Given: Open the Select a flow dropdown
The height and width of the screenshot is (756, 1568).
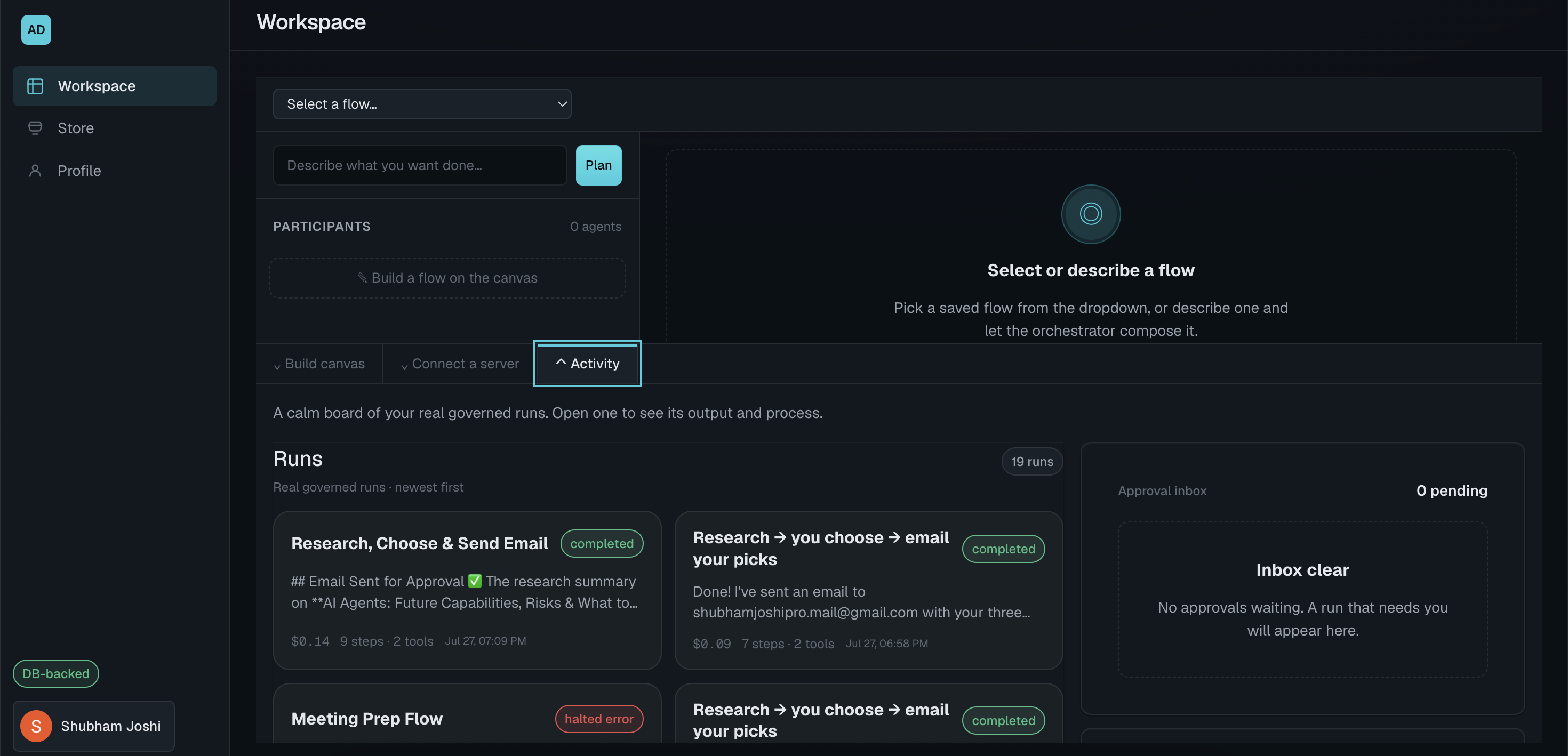Looking at the screenshot, I should click(422, 104).
